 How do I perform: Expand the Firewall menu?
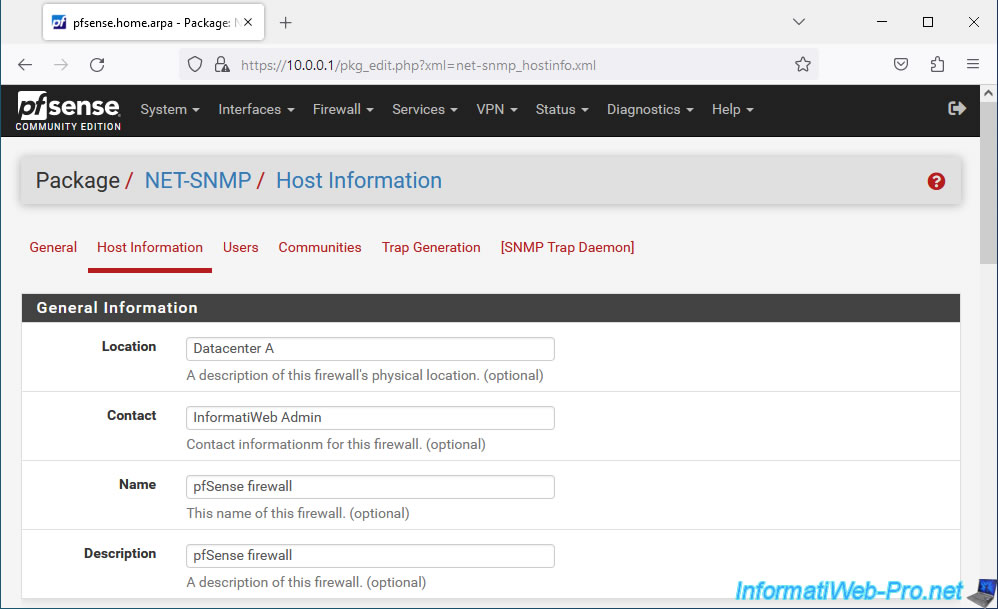click(x=343, y=109)
